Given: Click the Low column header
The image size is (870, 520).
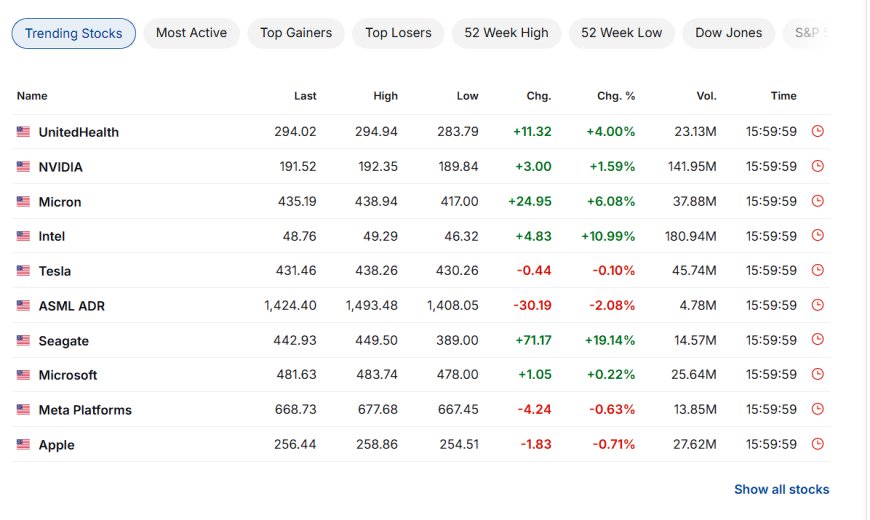Looking at the screenshot, I should click(x=468, y=96).
